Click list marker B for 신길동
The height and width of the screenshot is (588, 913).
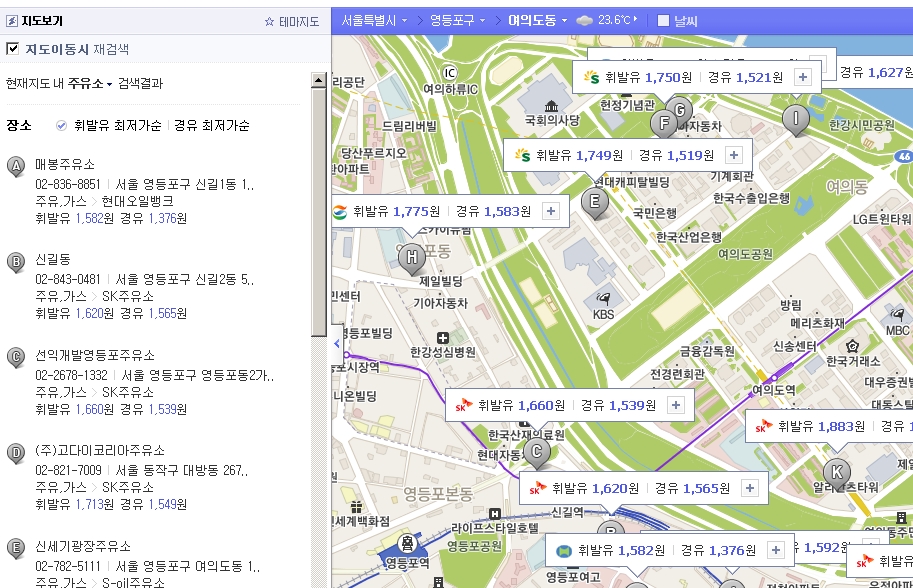click(x=16, y=263)
